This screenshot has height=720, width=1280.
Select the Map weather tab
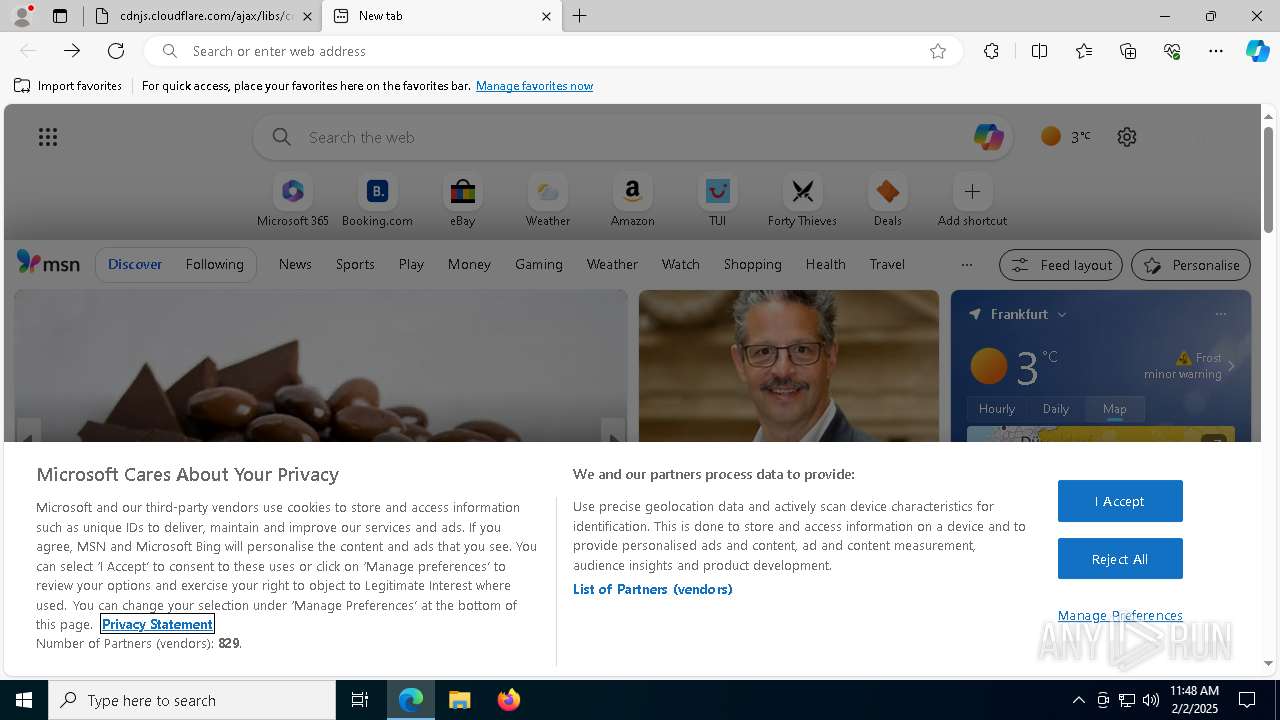[x=1115, y=409]
